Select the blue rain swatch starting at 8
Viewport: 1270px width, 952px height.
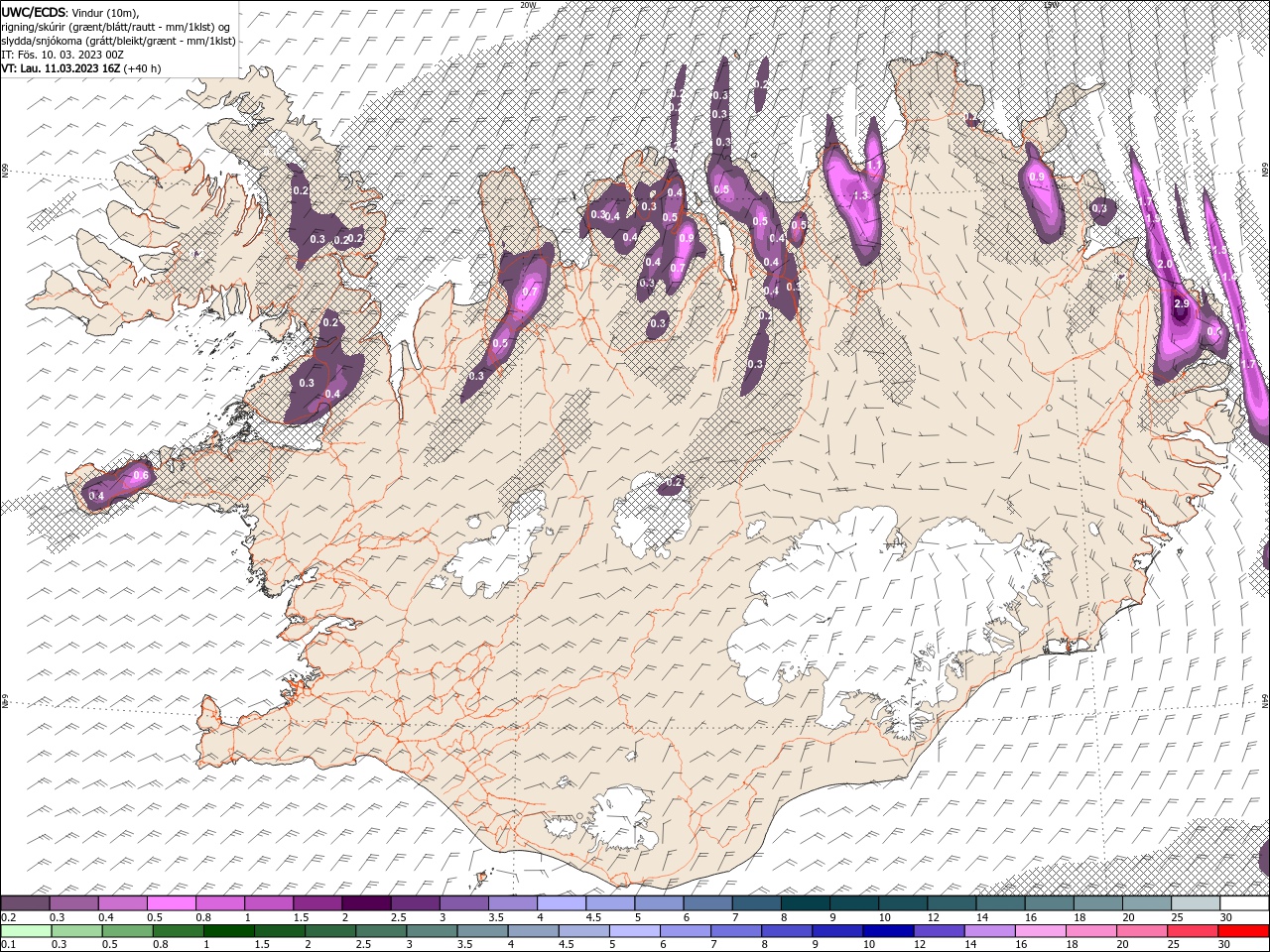tap(786, 931)
